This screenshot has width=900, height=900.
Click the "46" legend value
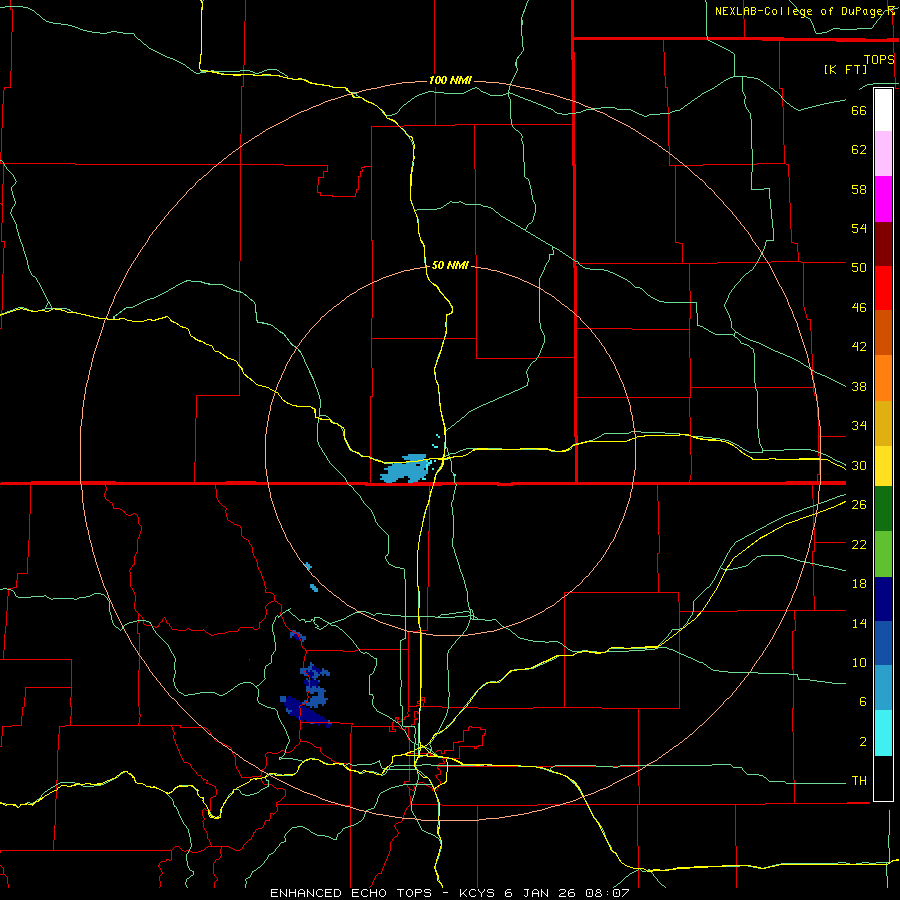click(x=859, y=308)
